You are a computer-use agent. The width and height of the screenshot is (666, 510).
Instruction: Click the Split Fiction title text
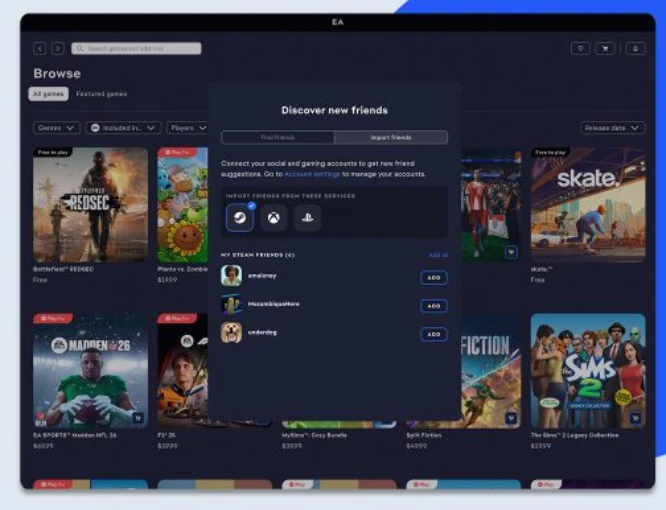pos(424,435)
